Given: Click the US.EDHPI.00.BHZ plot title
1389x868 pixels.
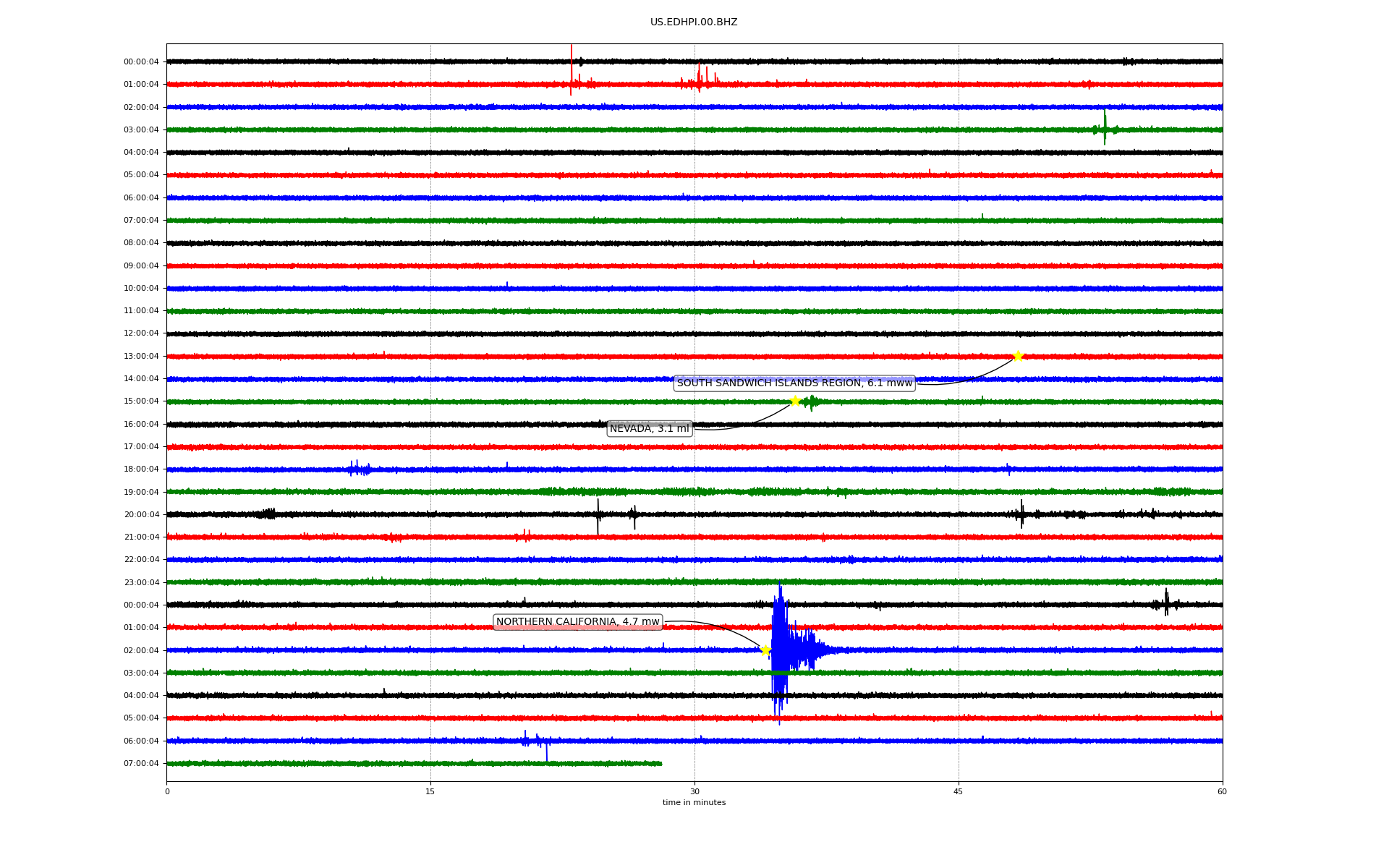Looking at the screenshot, I should (x=694, y=22).
